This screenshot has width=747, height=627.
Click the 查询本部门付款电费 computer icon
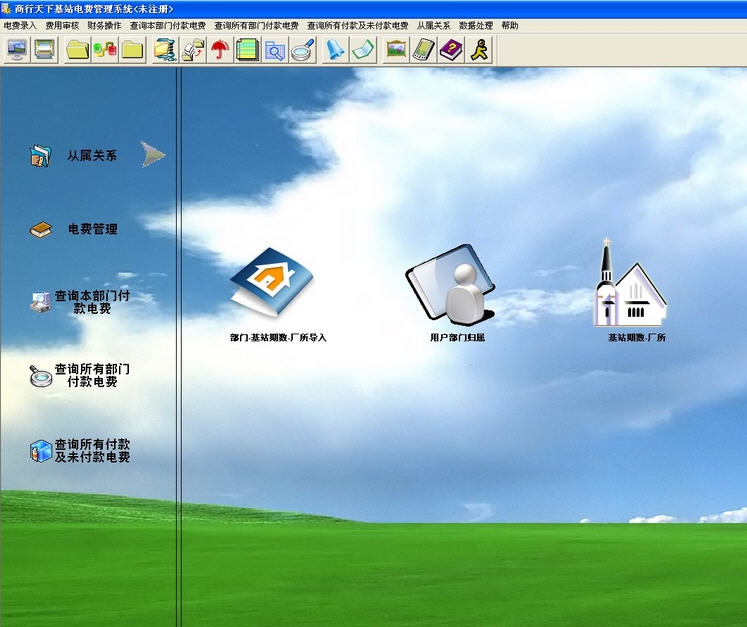pyautogui.click(x=41, y=302)
